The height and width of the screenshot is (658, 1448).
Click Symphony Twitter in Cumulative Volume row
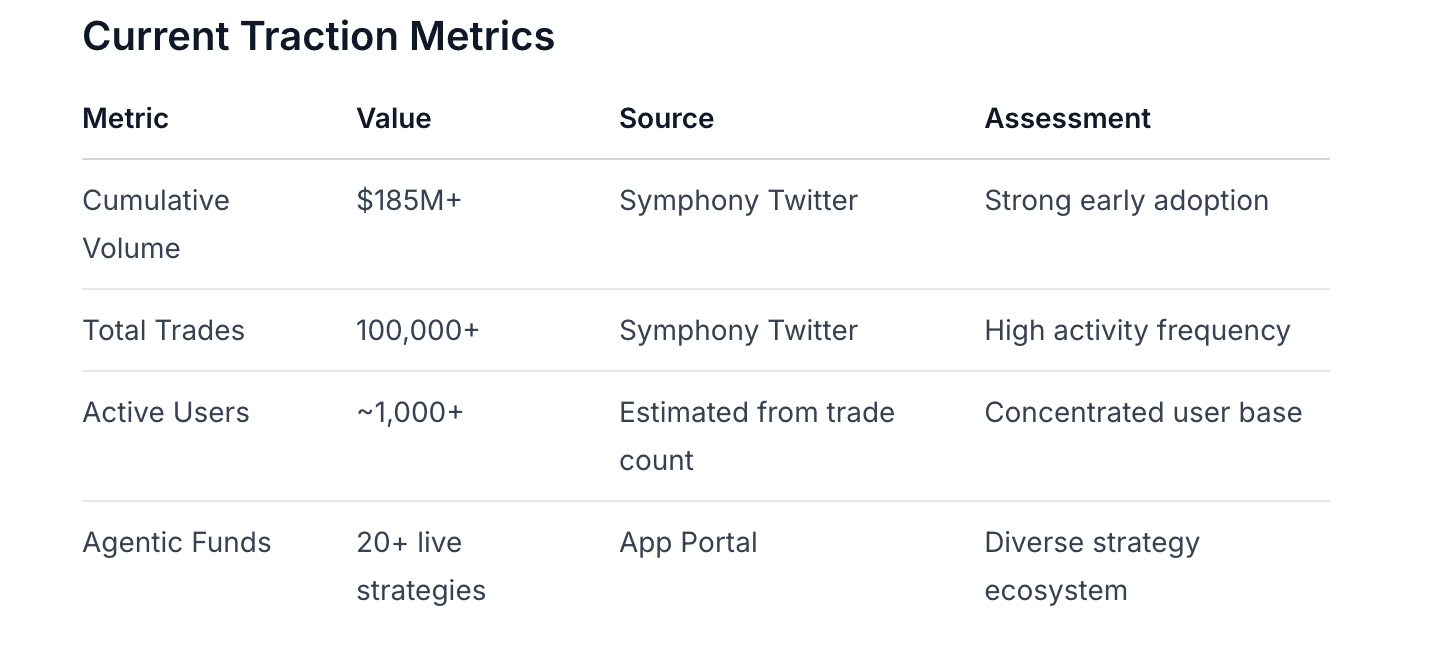point(738,200)
